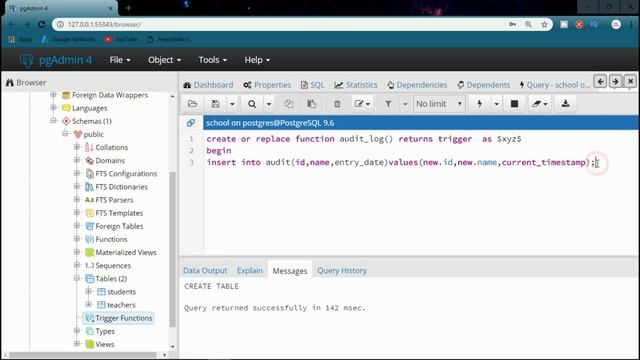This screenshot has height=360, width=640.
Task: Switch to the Statistics tab
Action: 356,85
